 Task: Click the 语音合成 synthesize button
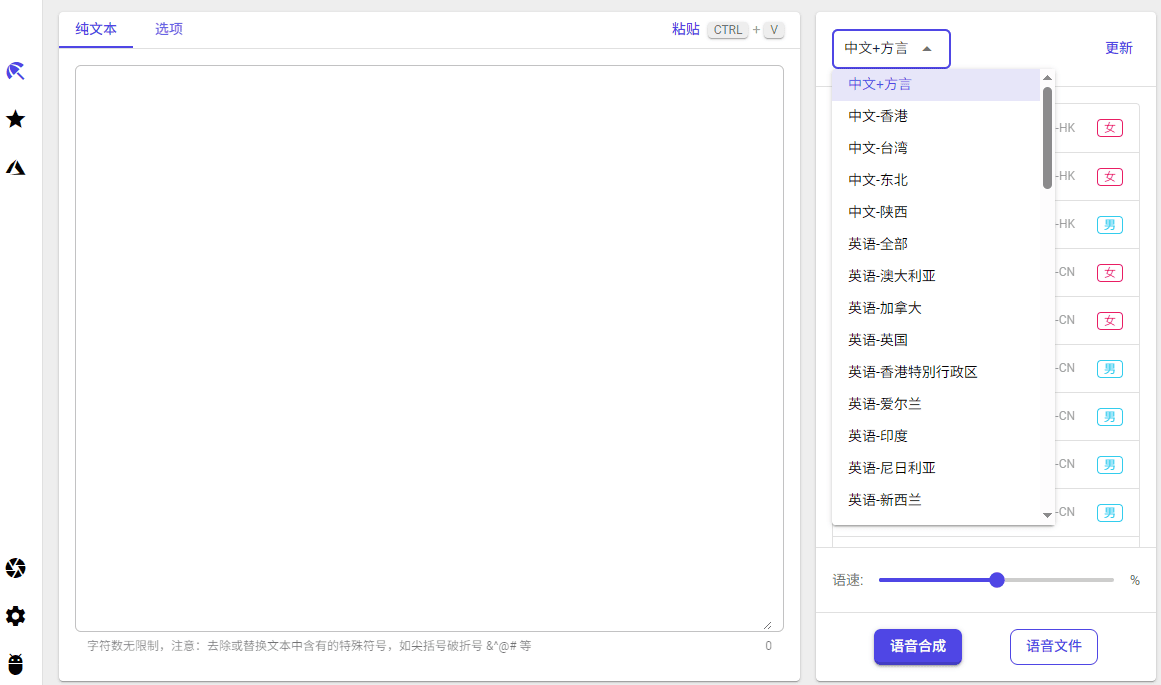click(x=917, y=646)
